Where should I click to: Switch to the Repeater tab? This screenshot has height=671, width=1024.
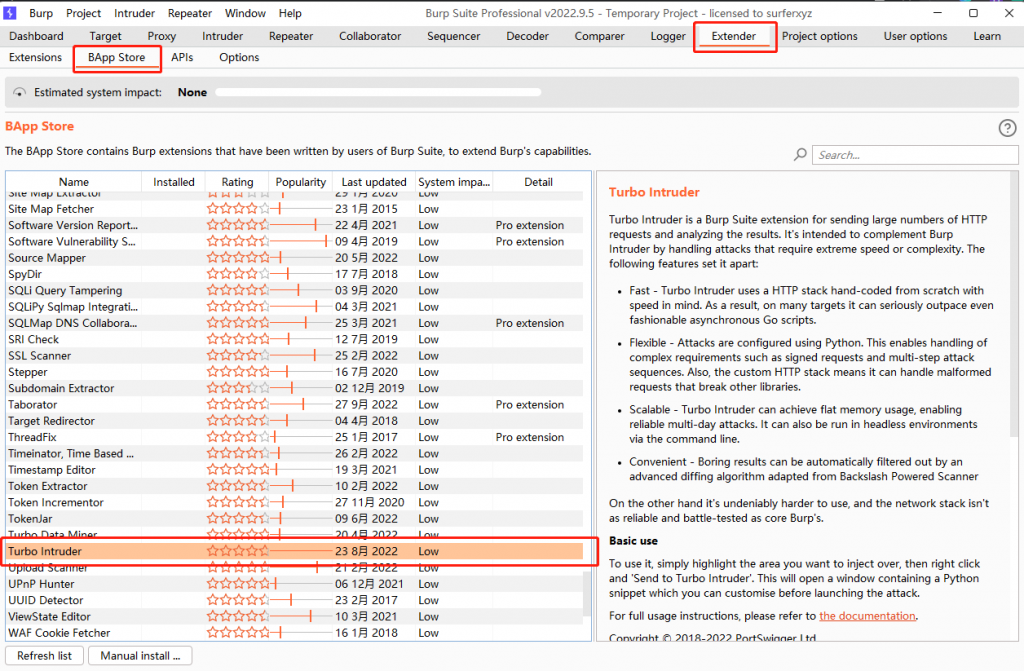tap(291, 36)
